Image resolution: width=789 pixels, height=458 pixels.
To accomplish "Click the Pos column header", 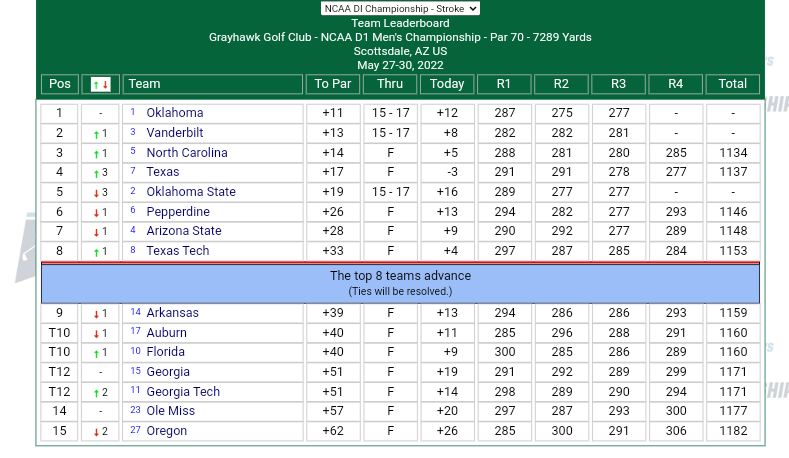I will [60, 85].
